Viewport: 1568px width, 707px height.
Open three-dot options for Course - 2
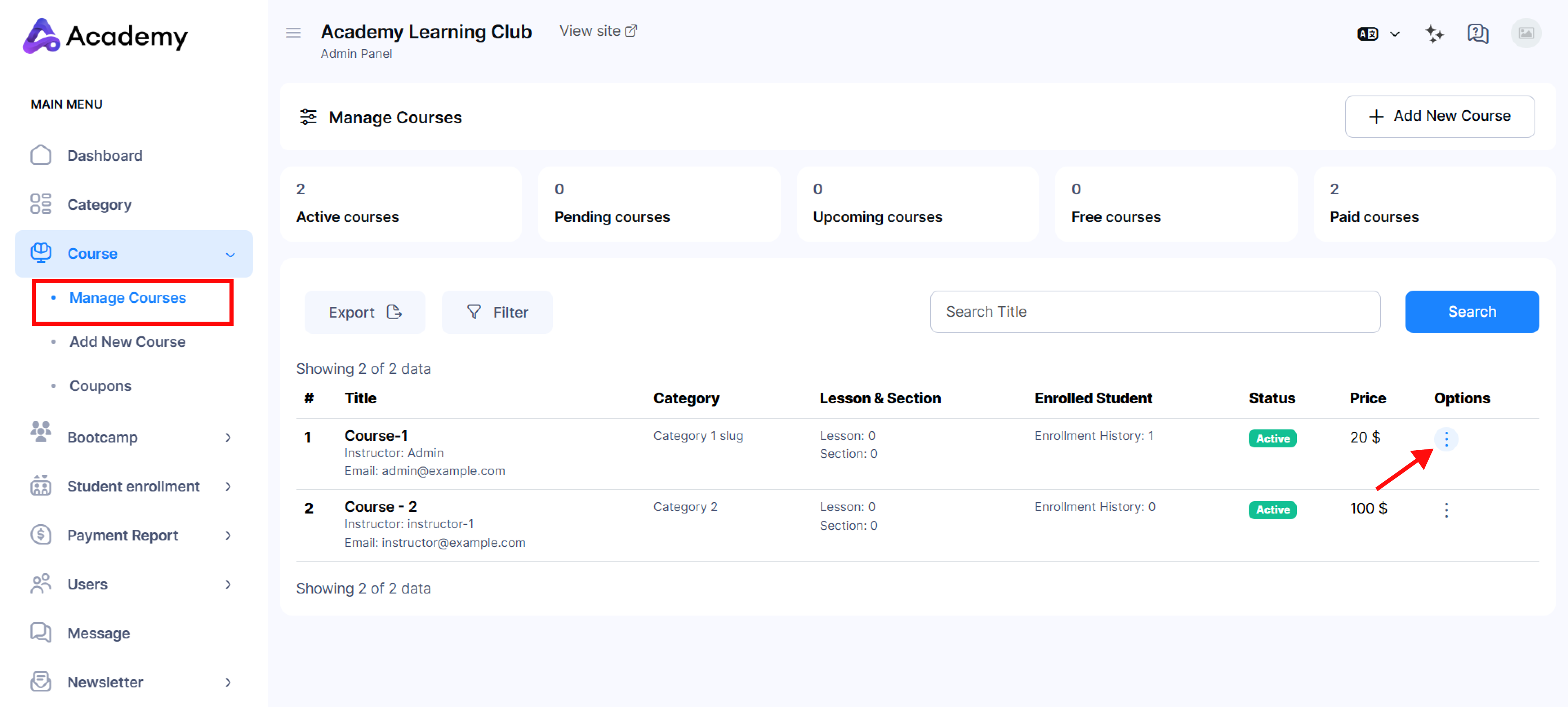coord(1445,510)
